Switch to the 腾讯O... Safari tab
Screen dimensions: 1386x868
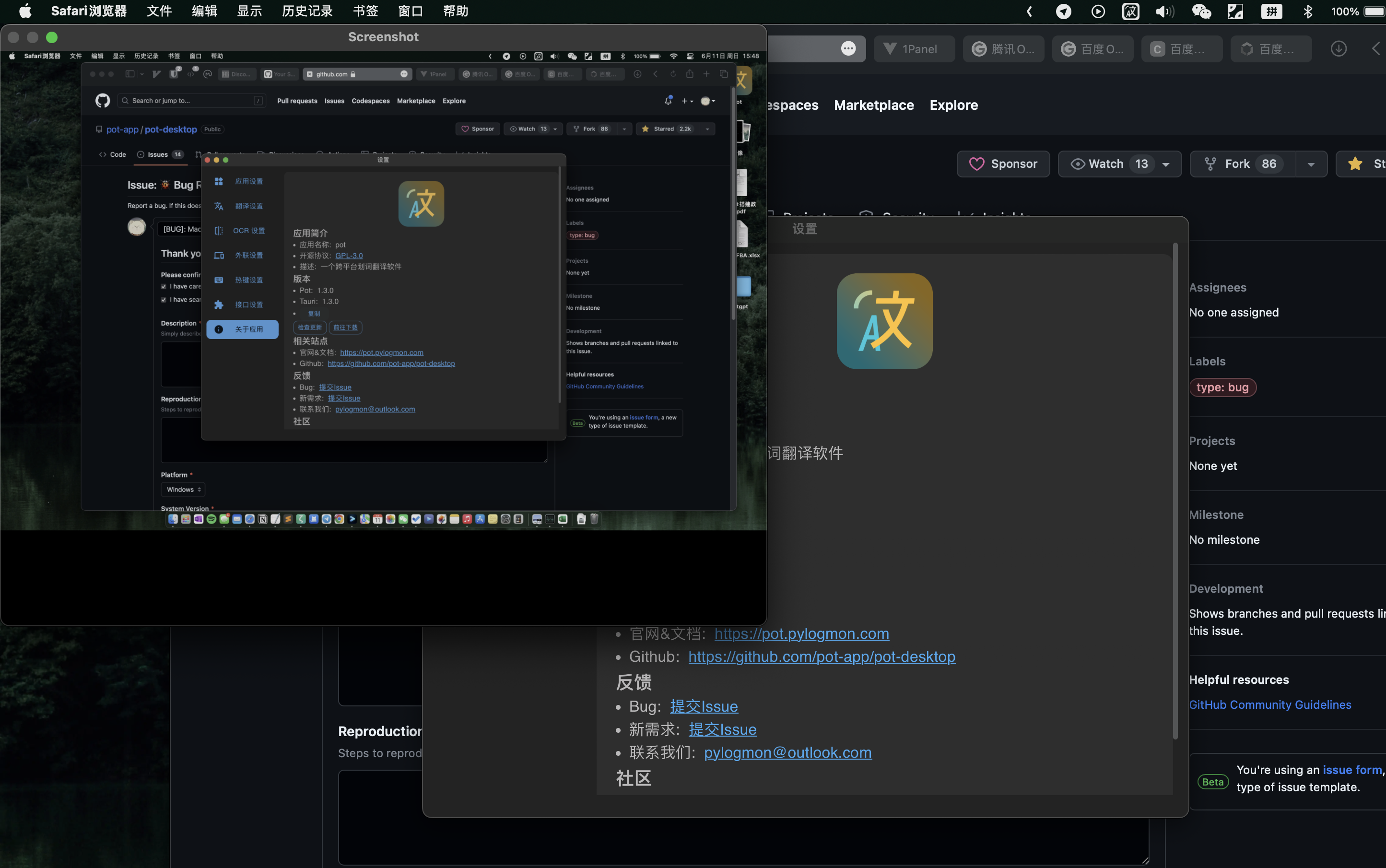coord(1003,49)
